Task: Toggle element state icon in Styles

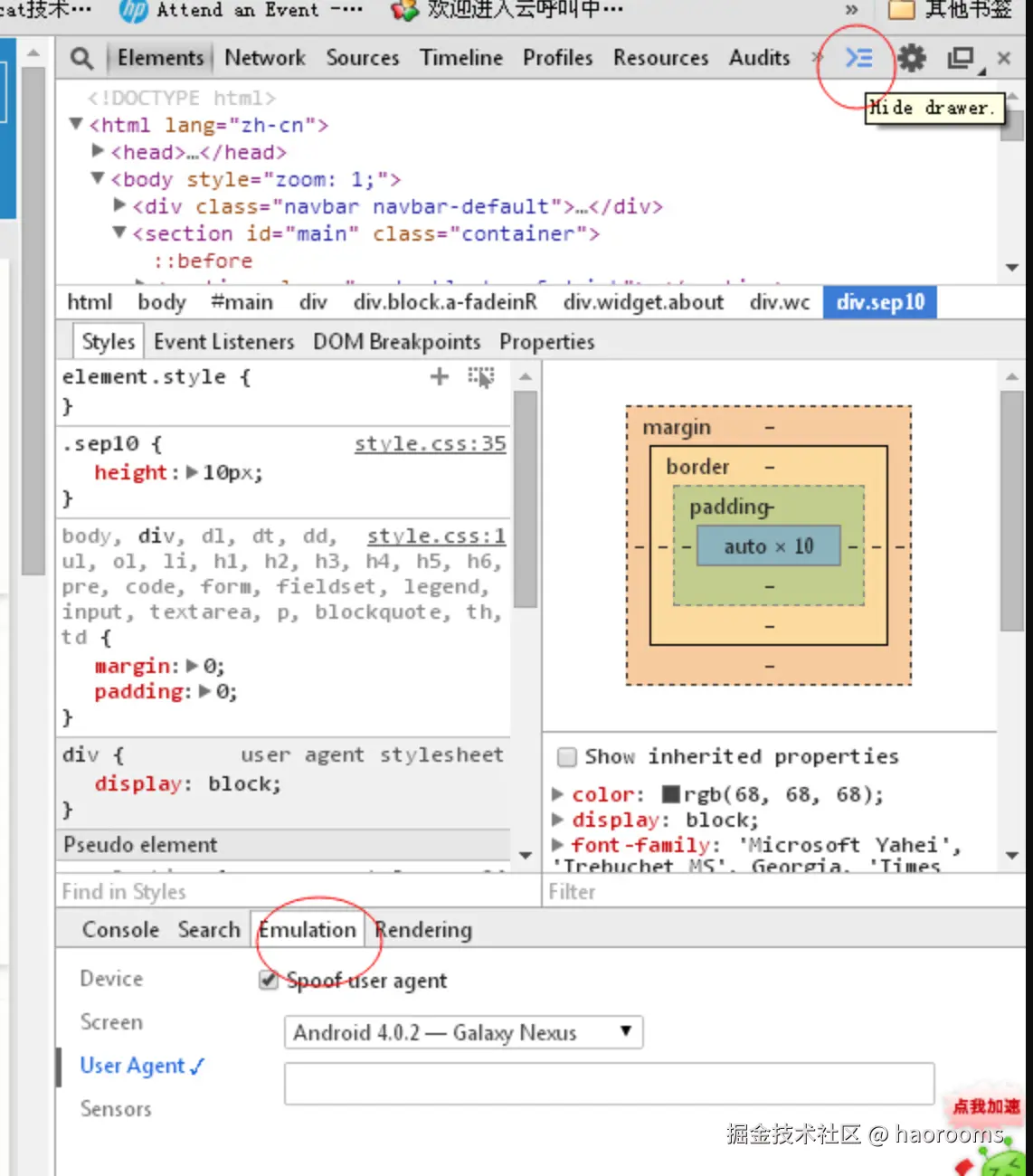Action: tap(481, 376)
